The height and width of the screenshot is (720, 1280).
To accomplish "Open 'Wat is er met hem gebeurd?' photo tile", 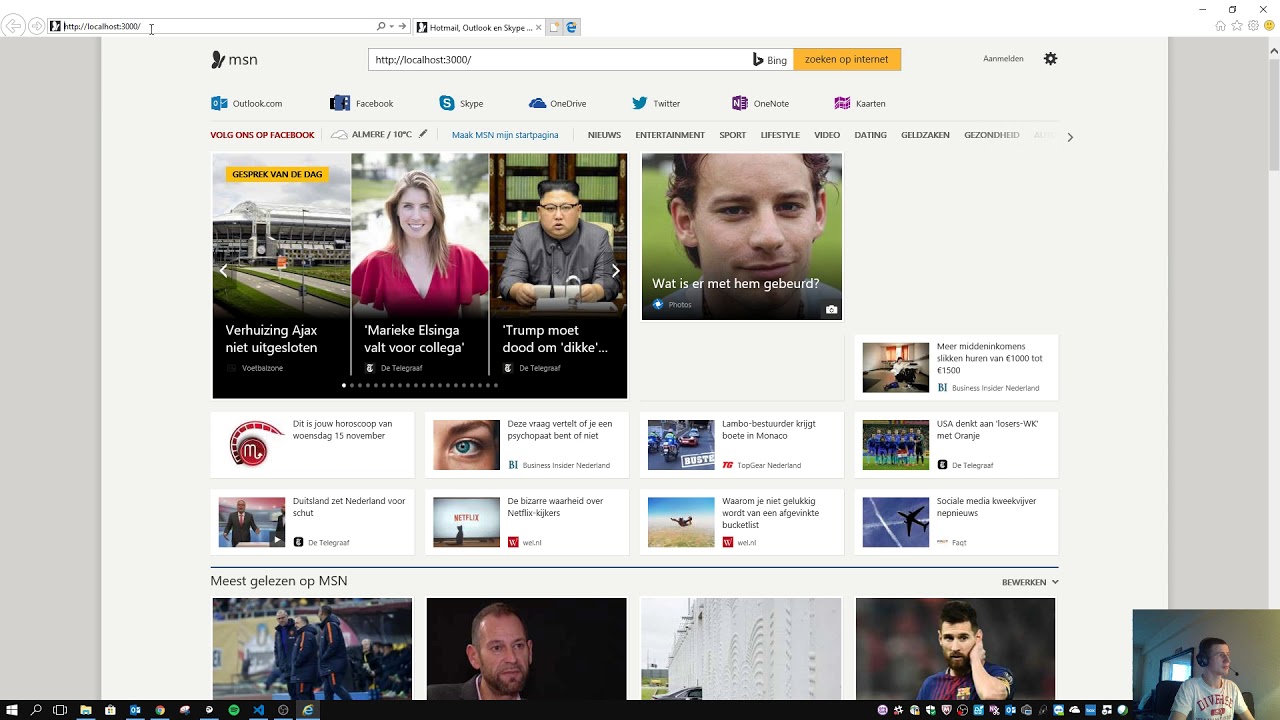I will point(741,237).
